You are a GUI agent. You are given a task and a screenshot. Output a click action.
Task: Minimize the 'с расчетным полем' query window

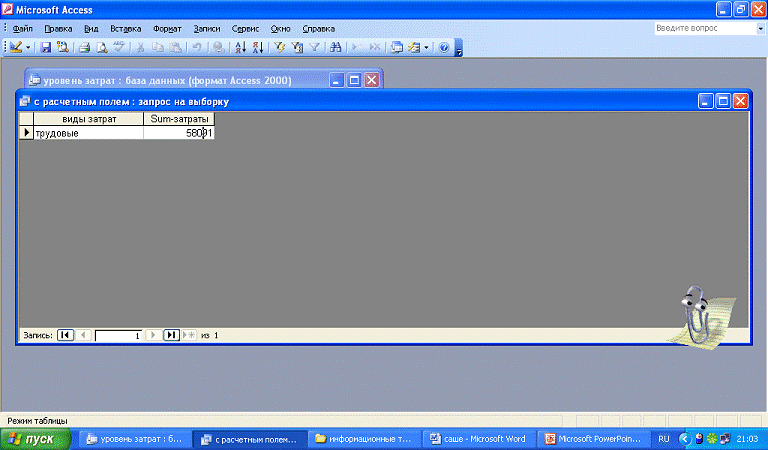pyautogui.click(x=705, y=101)
